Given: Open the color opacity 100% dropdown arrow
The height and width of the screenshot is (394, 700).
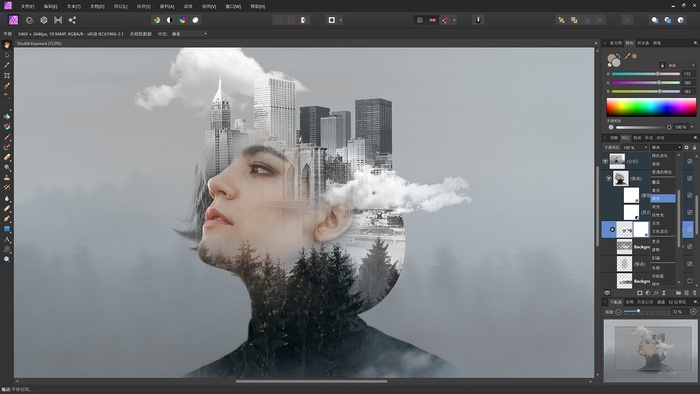Looking at the screenshot, I should coord(692,127).
